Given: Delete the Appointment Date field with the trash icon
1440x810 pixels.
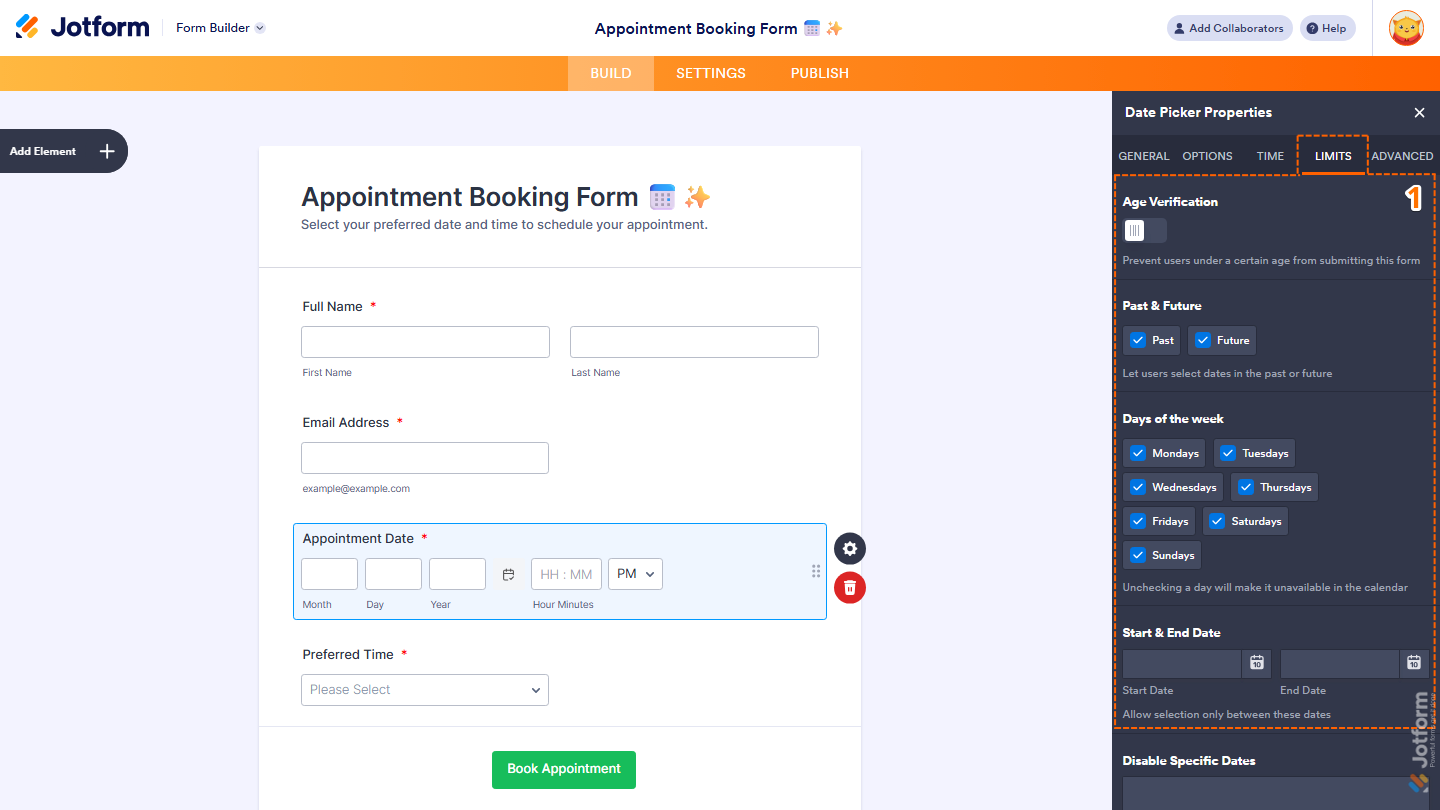Looking at the screenshot, I should pyautogui.click(x=850, y=588).
